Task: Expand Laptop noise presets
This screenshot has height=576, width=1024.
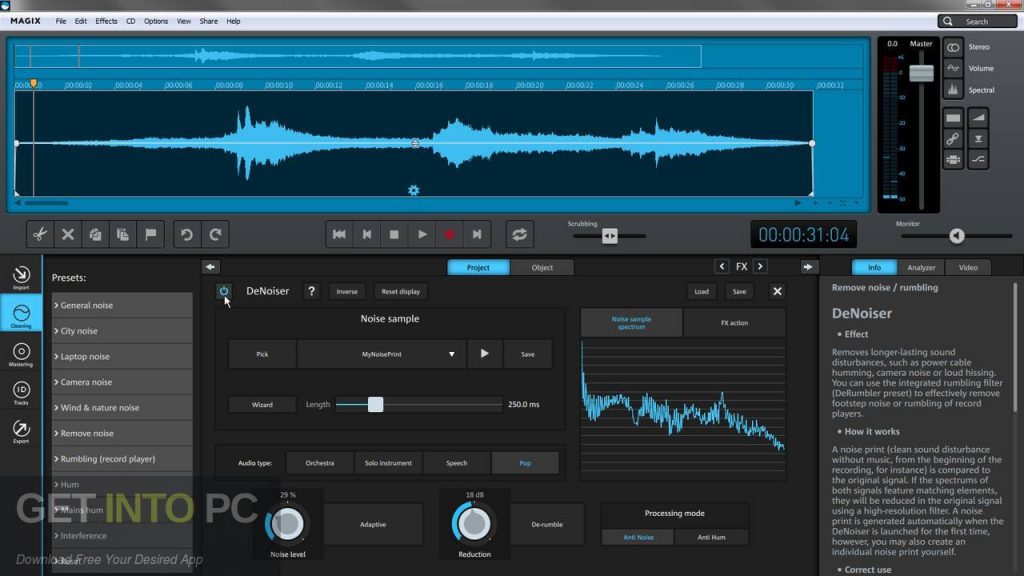Action: click(122, 356)
